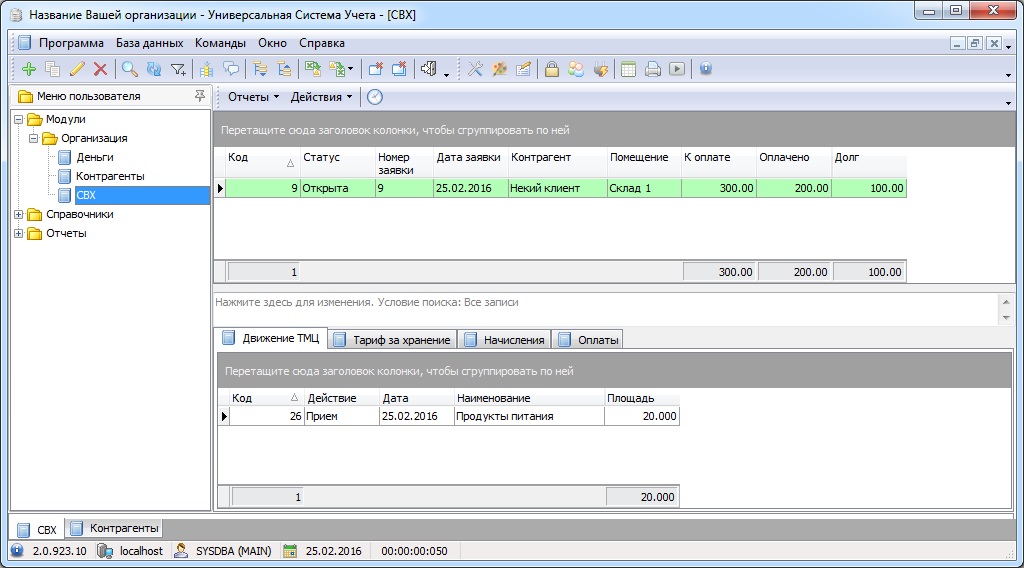The width and height of the screenshot is (1024, 568).
Task: Sort upper grid by Статус column header
Action: 337,163
